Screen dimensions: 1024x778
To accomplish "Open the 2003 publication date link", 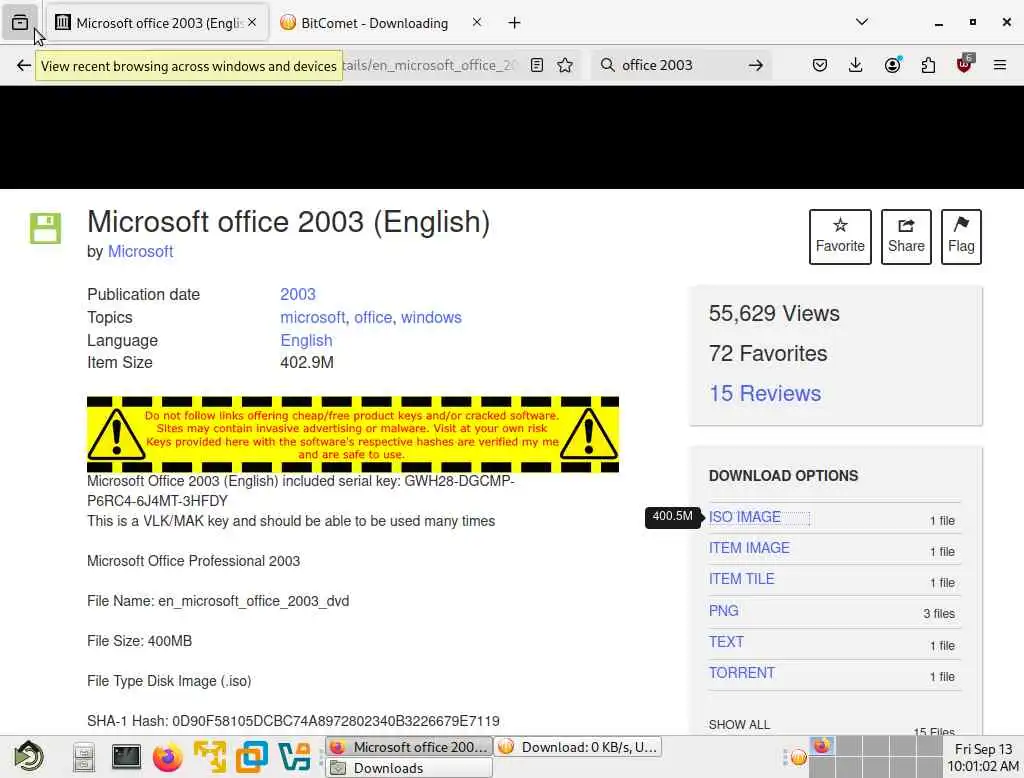I will [x=298, y=294].
